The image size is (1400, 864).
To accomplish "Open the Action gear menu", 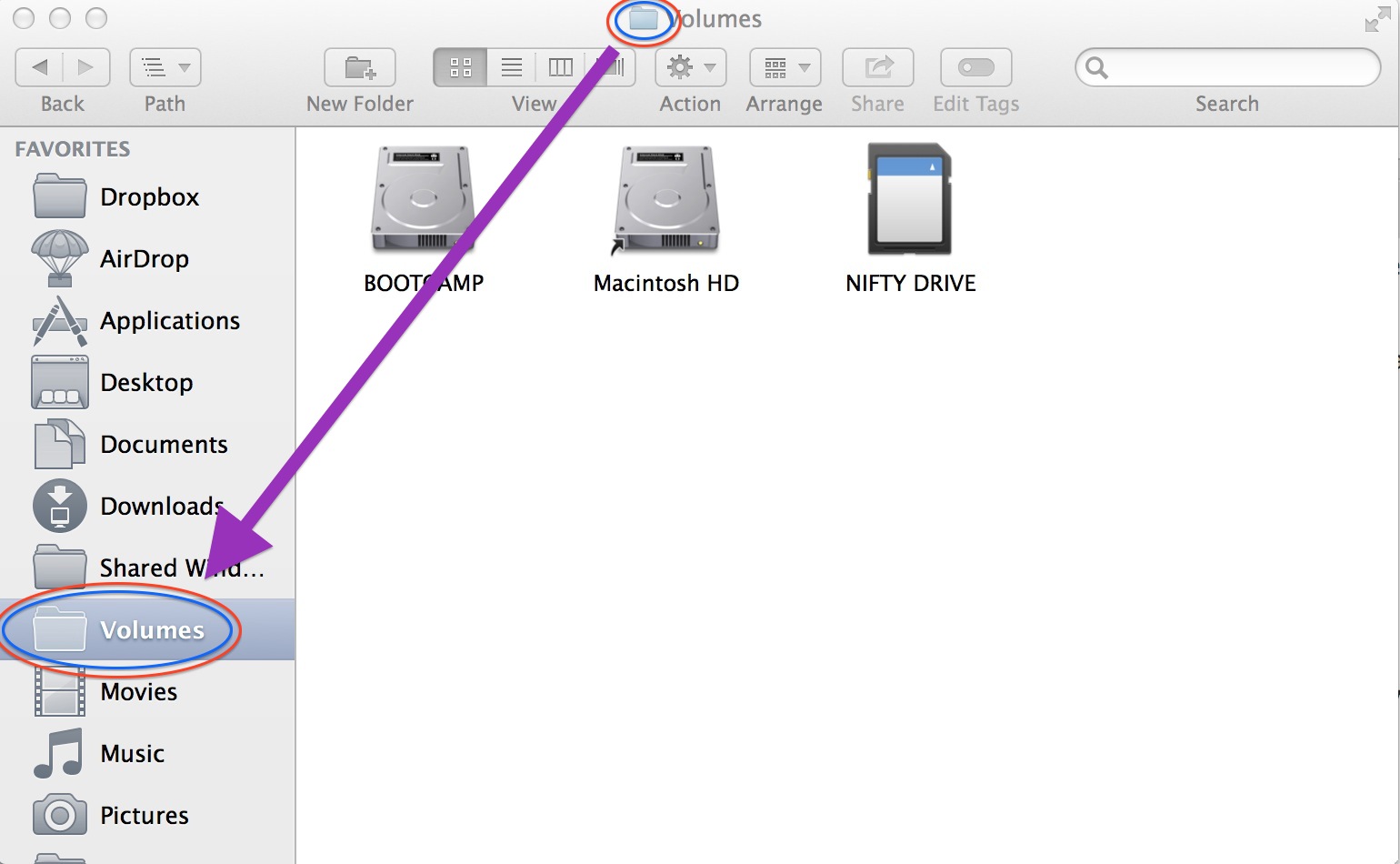I will (690, 67).
